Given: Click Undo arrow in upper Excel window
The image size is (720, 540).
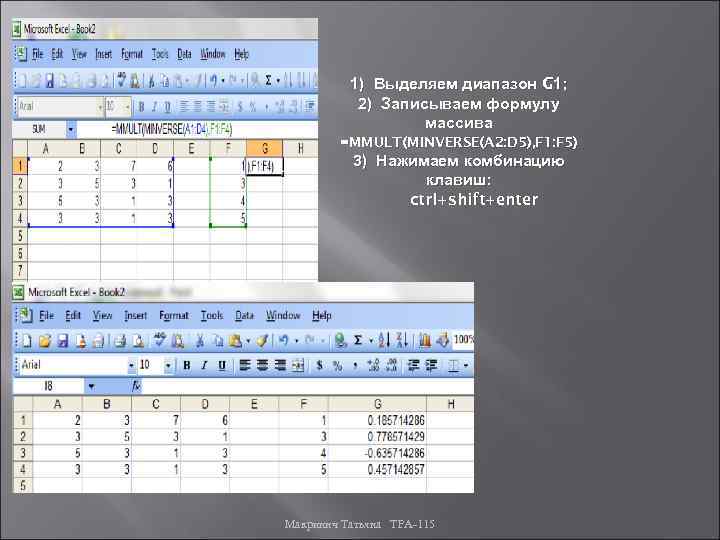Looking at the screenshot, I should click(x=214, y=81).
